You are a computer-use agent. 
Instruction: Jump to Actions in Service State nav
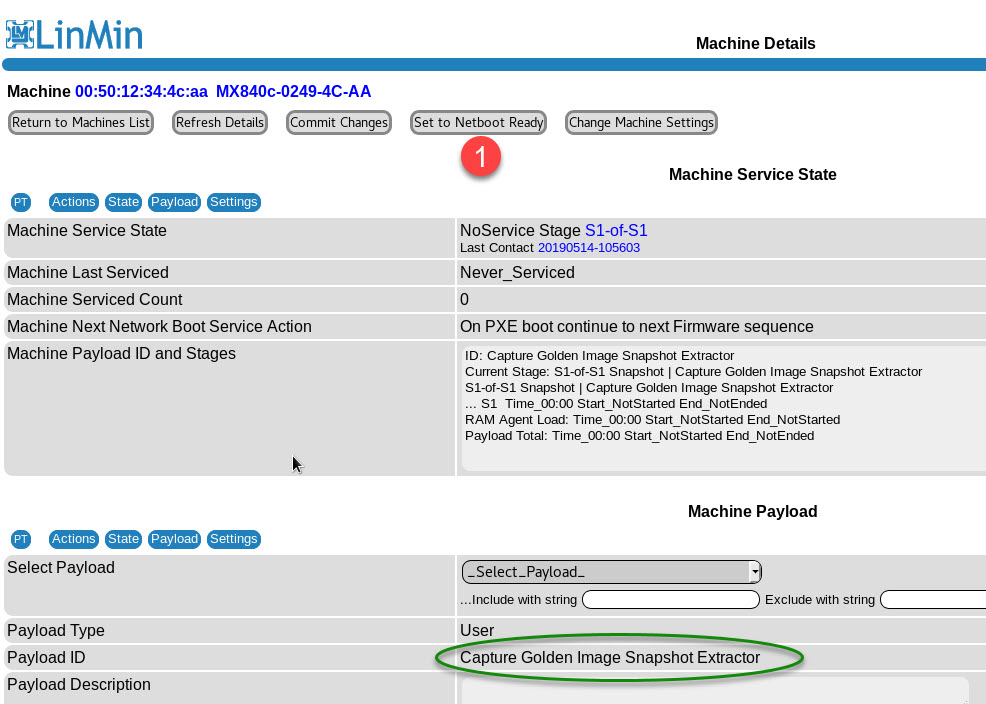click(x=73, y=202)
